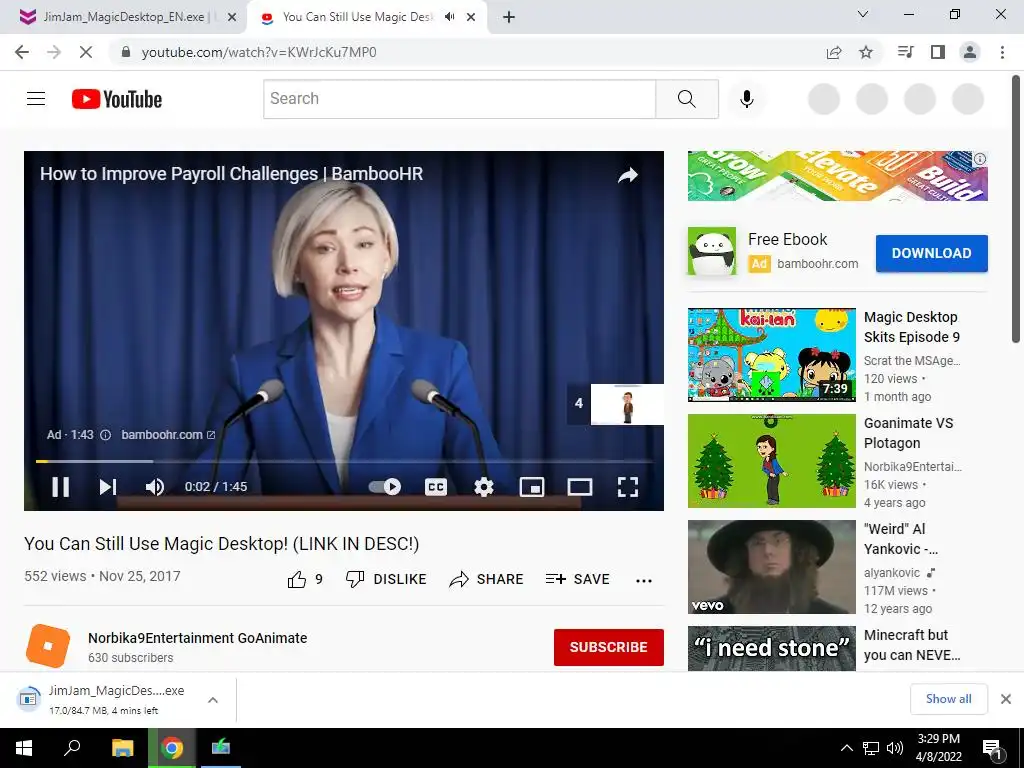This screenshot has width=1024, height=768.
Task: Activate miniplayer icon in video controls
Action: 532,487
